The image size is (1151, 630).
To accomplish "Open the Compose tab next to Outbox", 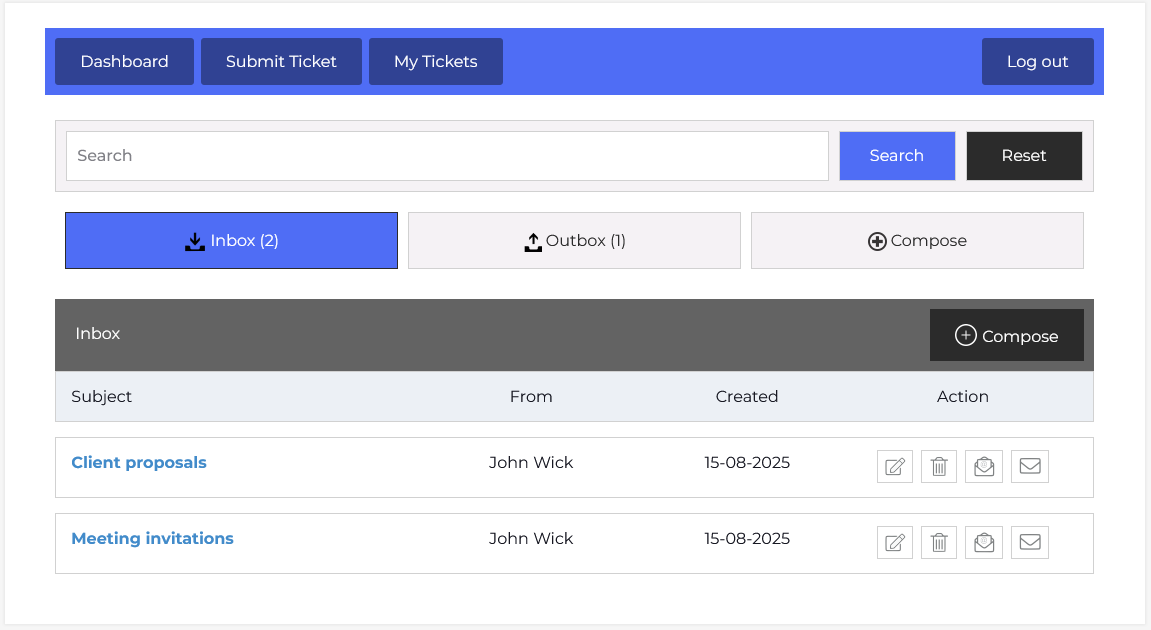I will tap(917, 241).
